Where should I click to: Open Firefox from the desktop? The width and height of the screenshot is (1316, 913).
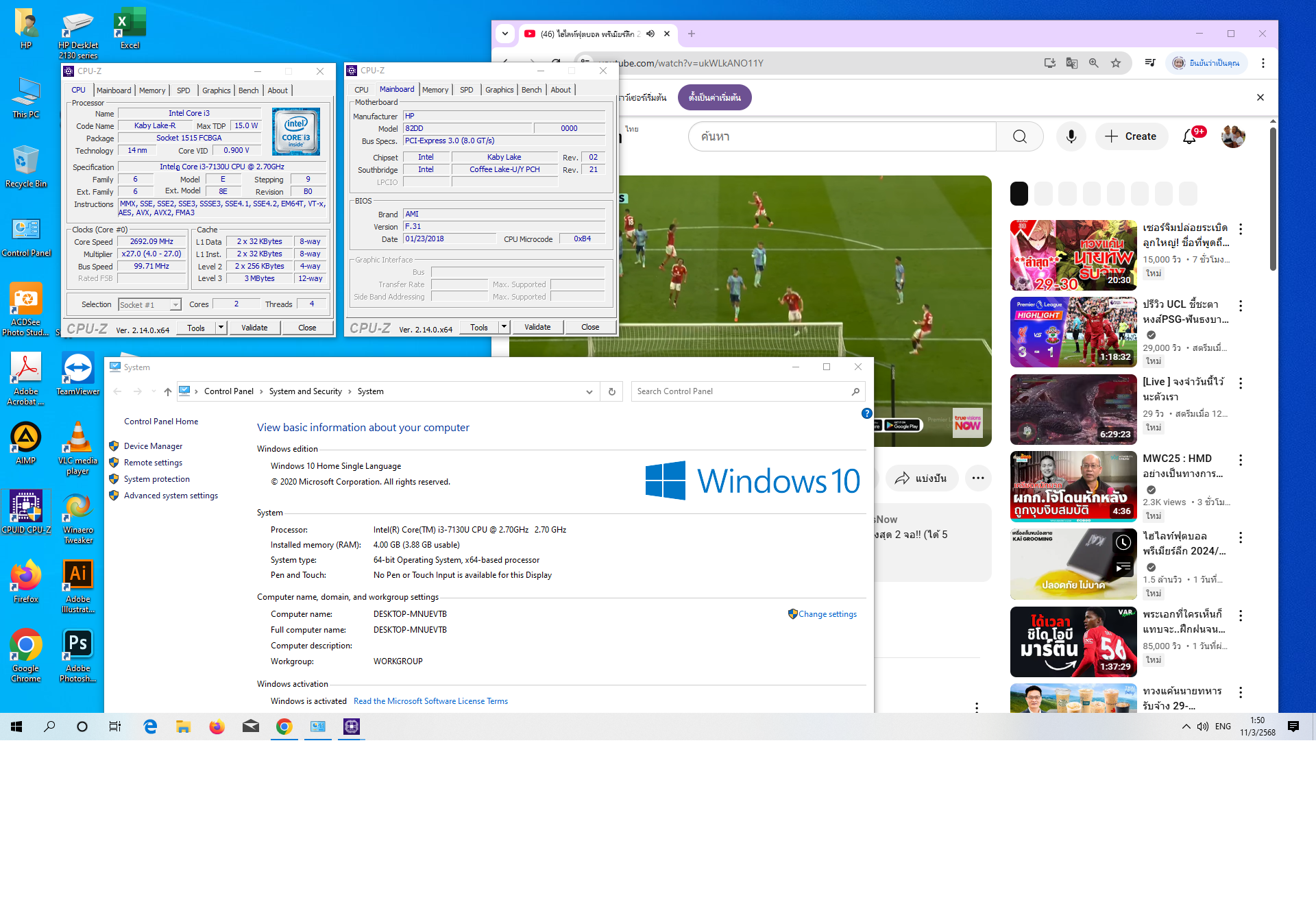pyautogui.click(x=26, y=581)
